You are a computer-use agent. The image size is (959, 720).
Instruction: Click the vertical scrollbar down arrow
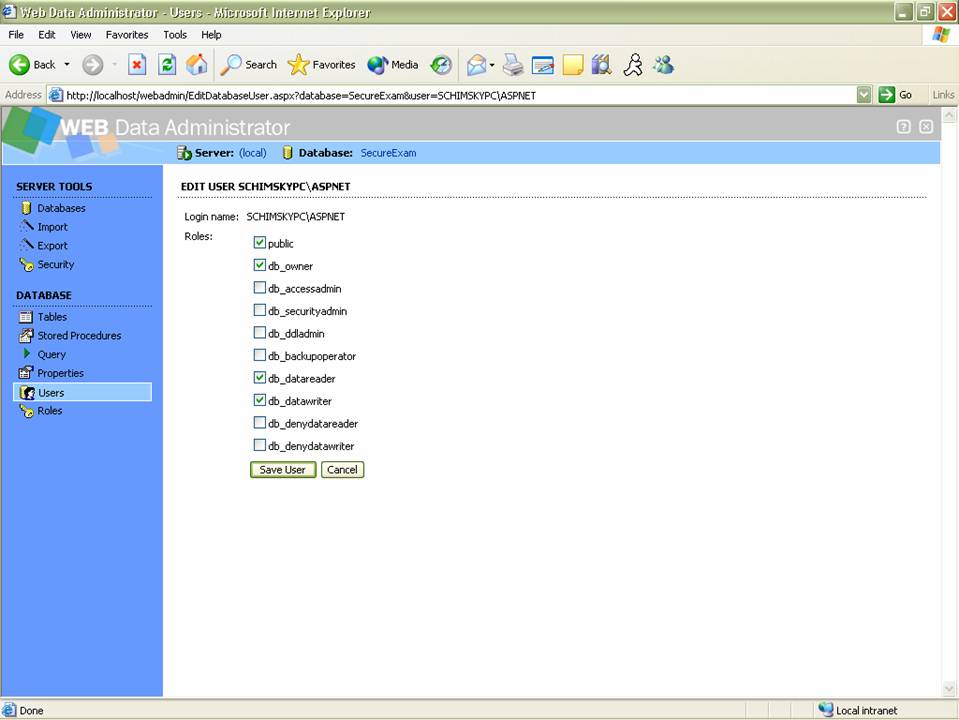click(949, 689)
